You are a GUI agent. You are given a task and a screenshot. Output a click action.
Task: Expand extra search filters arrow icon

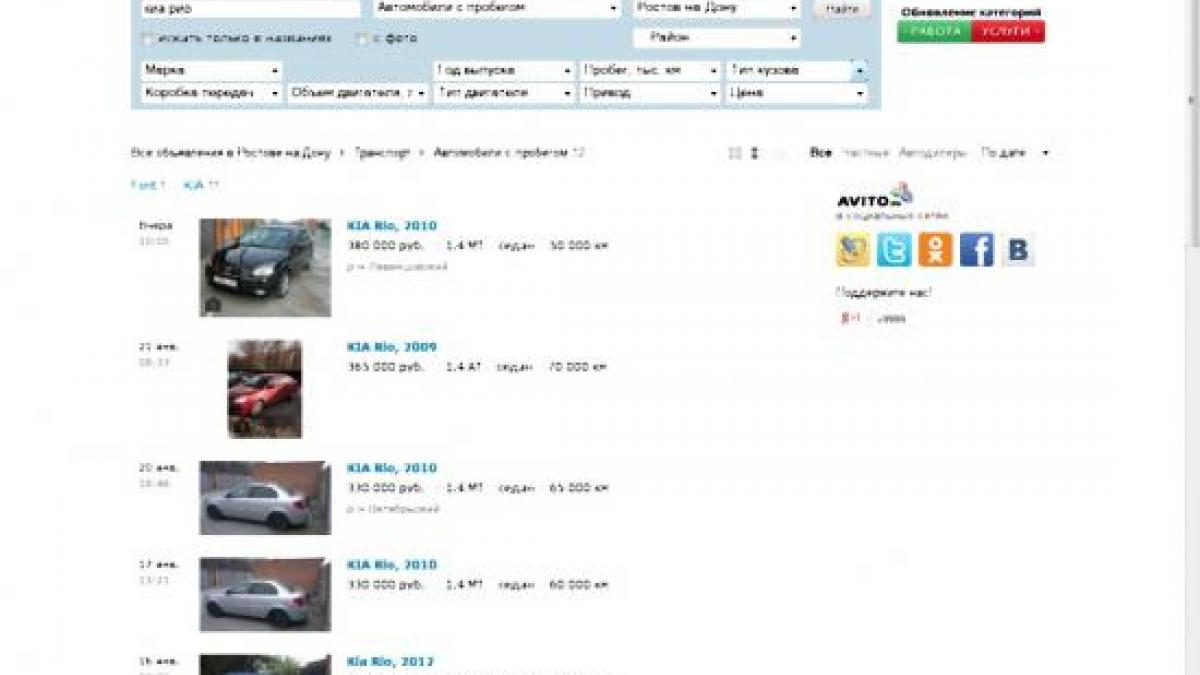click(859, 71)
